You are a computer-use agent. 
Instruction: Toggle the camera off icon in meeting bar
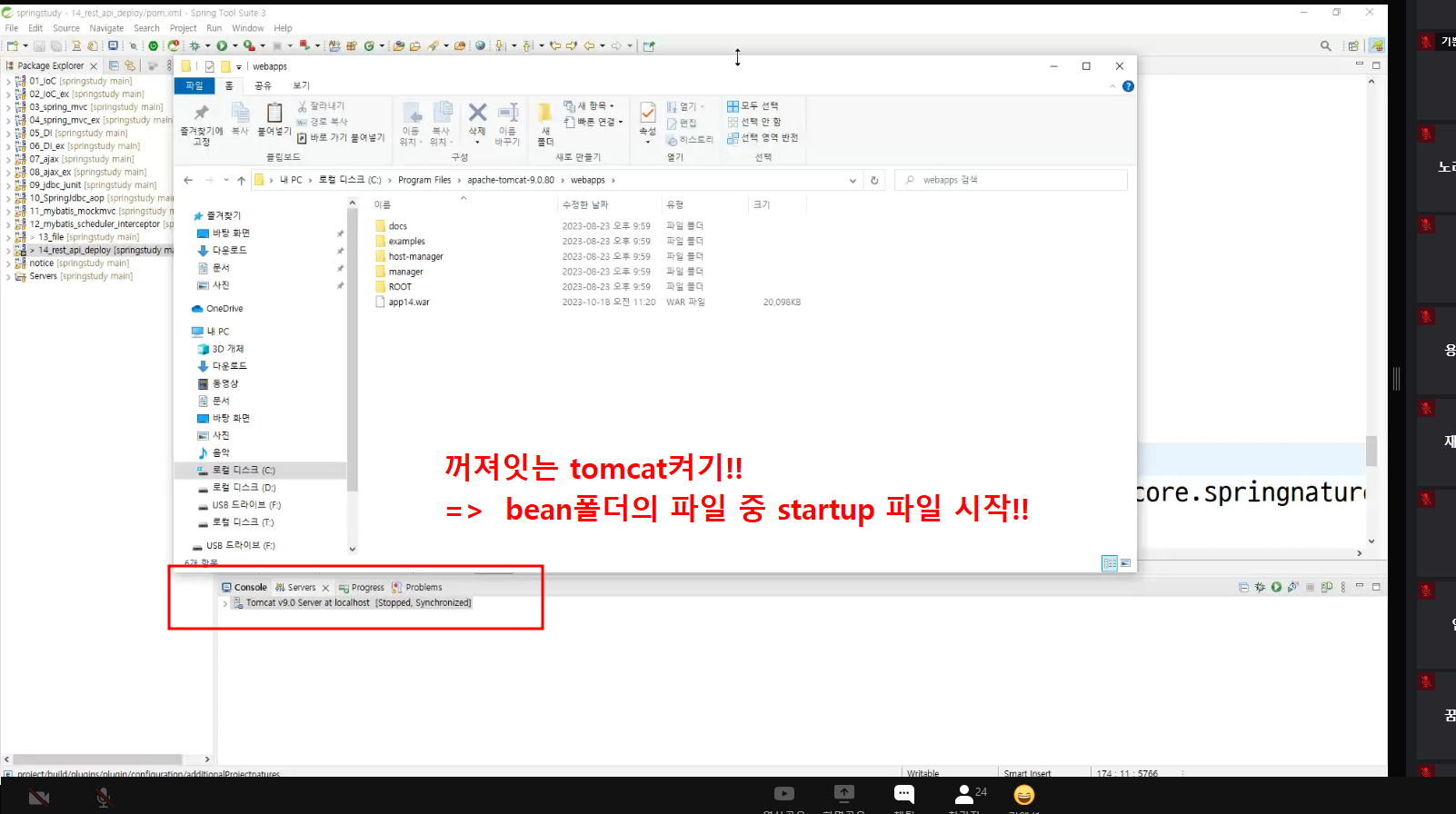point(39,798)
